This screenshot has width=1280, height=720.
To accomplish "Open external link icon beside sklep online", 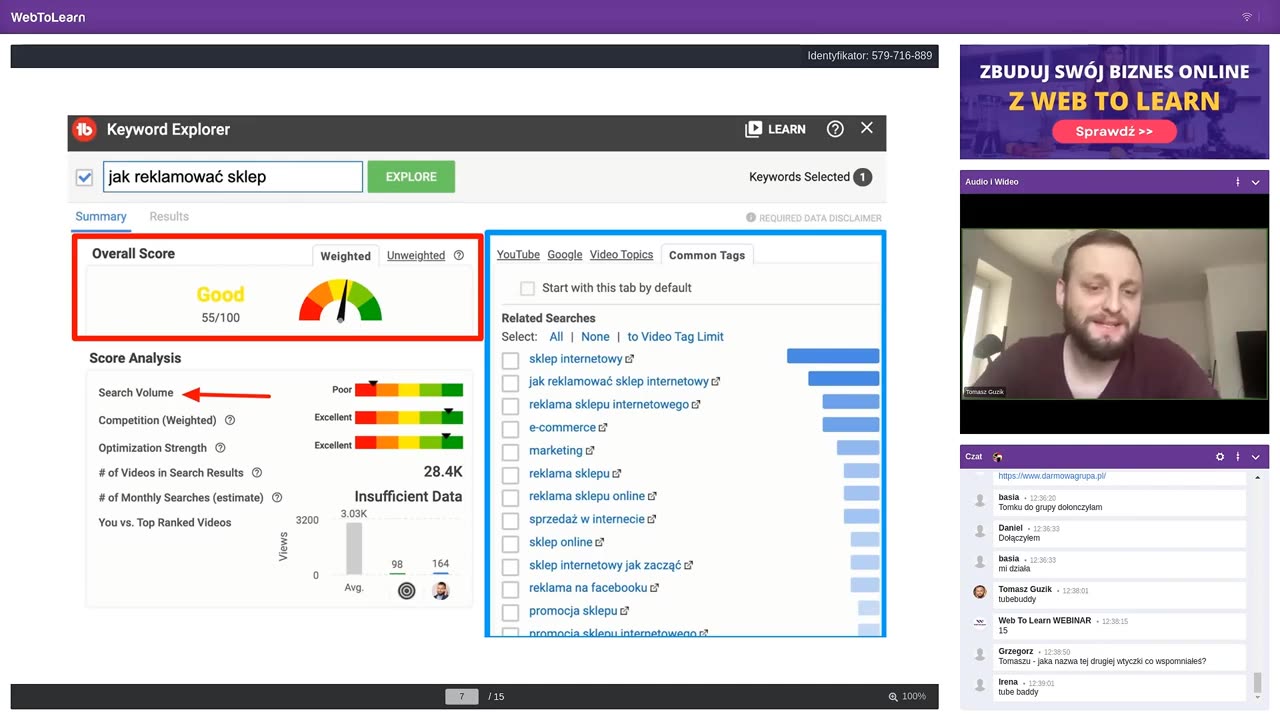I will click(x=600, y=543).
